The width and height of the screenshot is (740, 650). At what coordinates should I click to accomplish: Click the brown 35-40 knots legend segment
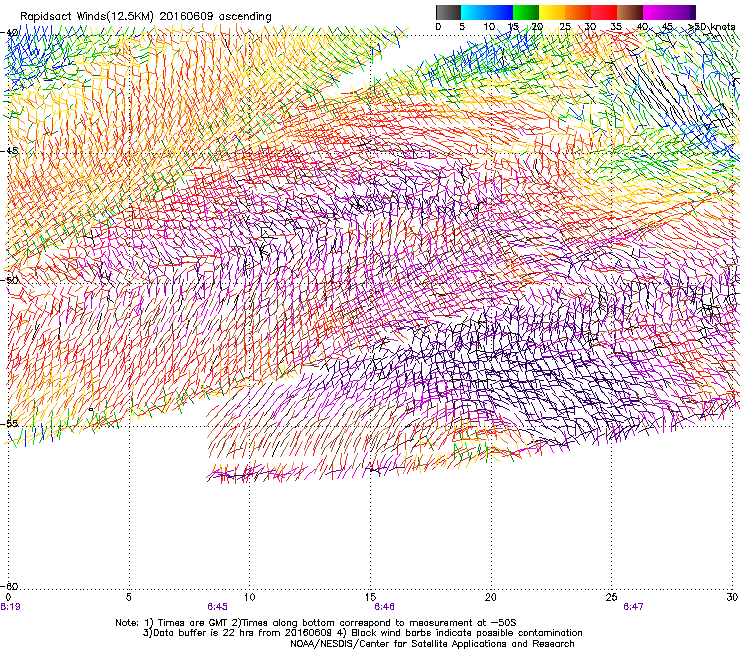pos(630,12)
